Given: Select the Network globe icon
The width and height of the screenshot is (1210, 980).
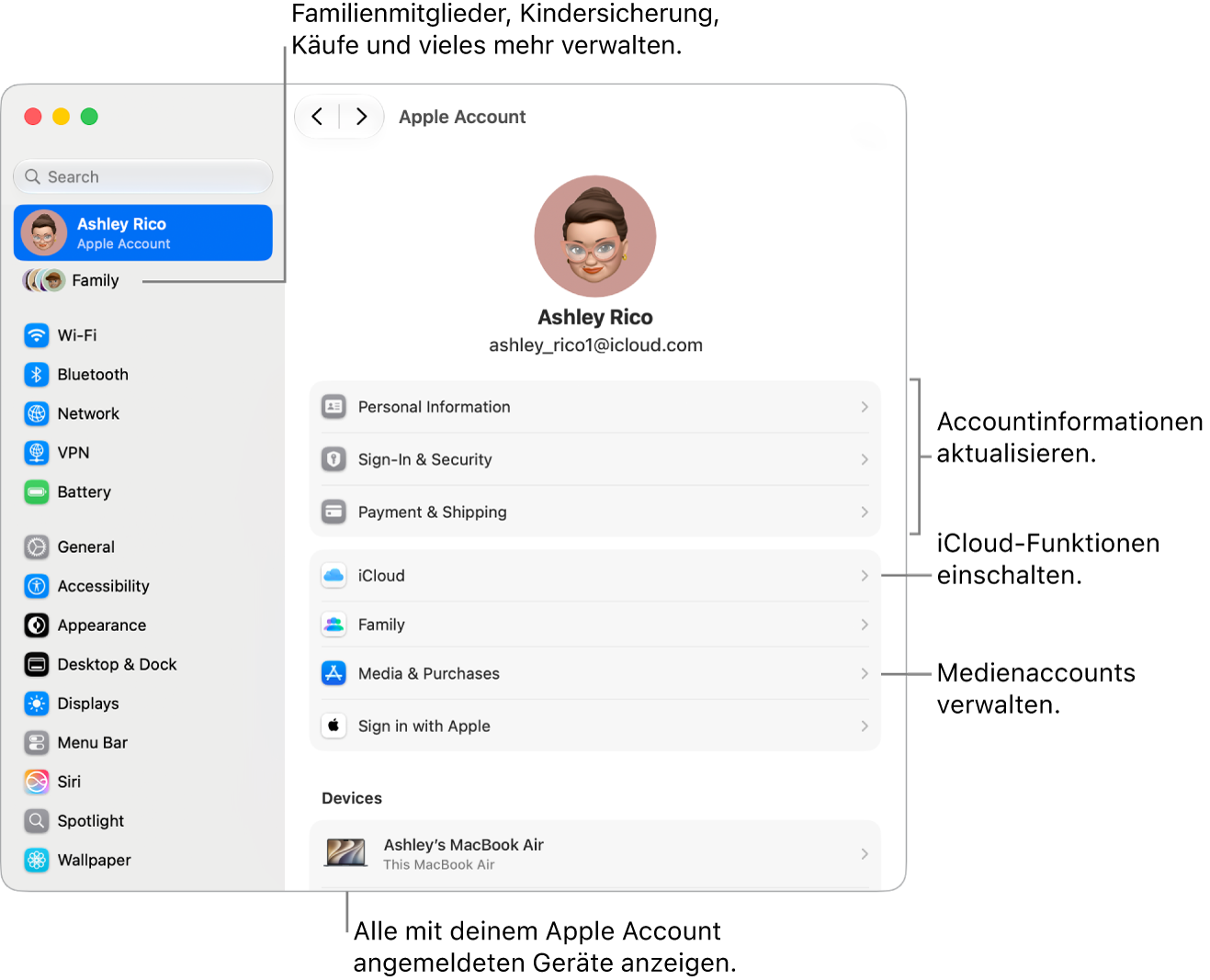Looking at the screenshot, I should point(37,414).
